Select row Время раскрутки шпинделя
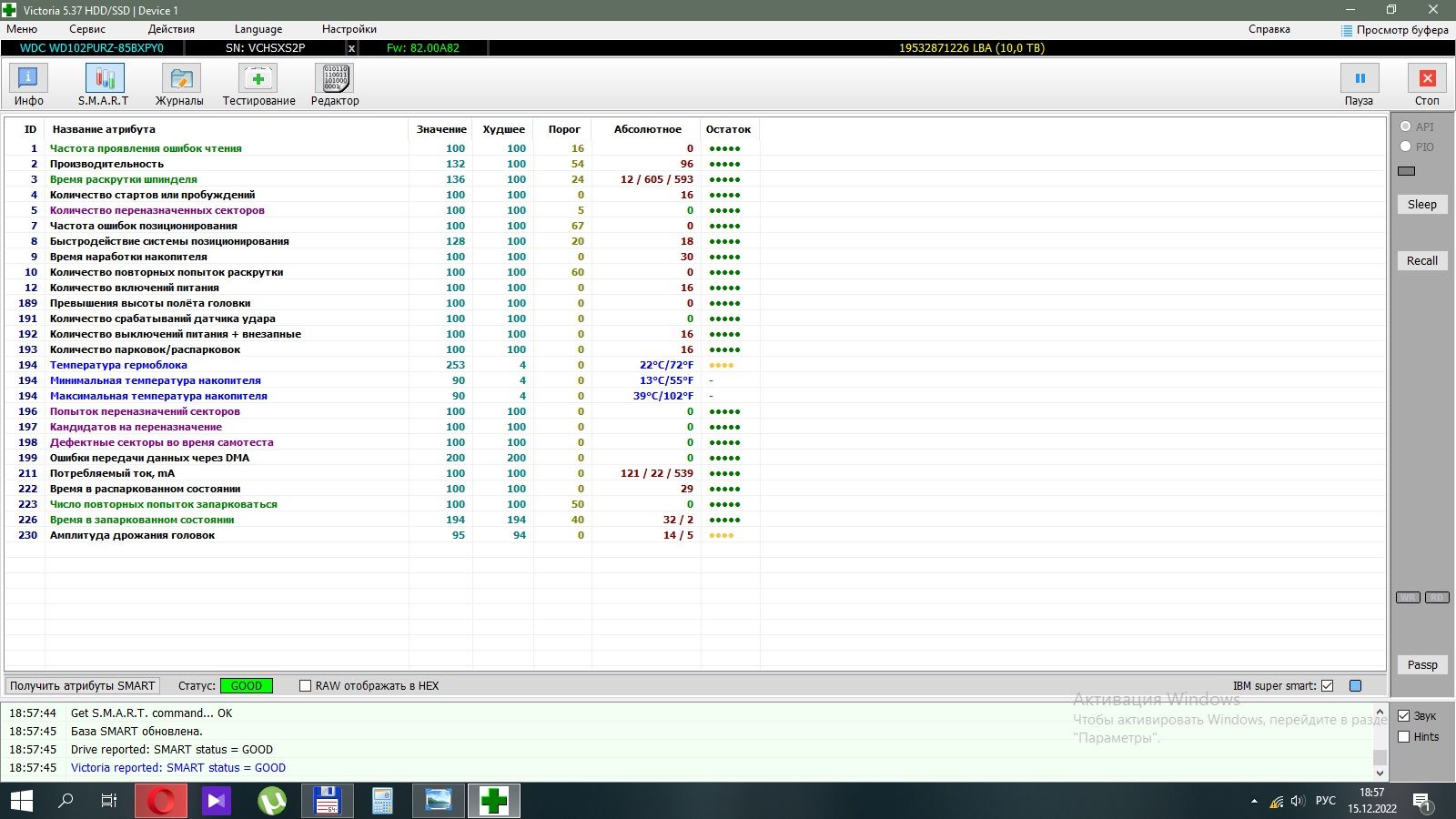Image resolution: width=1456 pixels, height=819 pixels. tap(382, 179)
